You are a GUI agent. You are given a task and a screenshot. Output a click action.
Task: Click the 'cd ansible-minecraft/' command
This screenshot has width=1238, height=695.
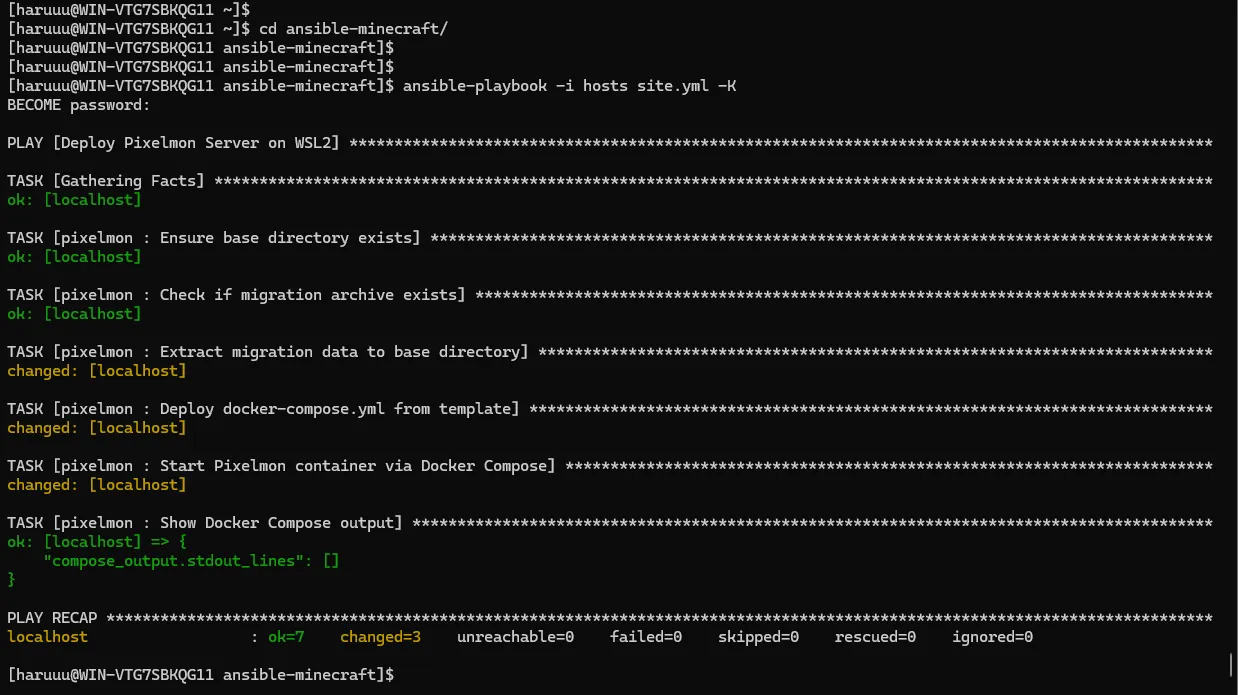[x=353, y=29]
